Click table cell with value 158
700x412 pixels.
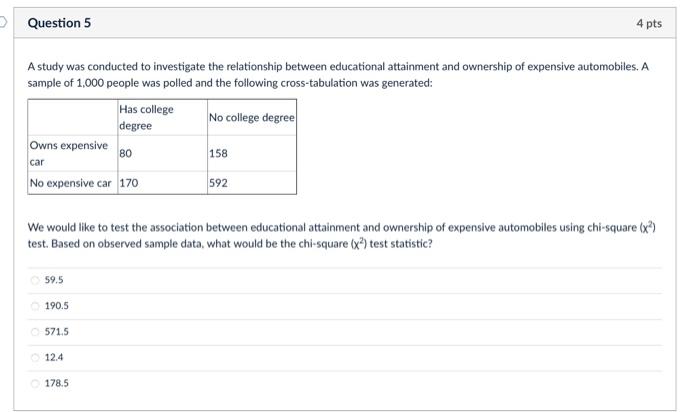click(252, 154)
